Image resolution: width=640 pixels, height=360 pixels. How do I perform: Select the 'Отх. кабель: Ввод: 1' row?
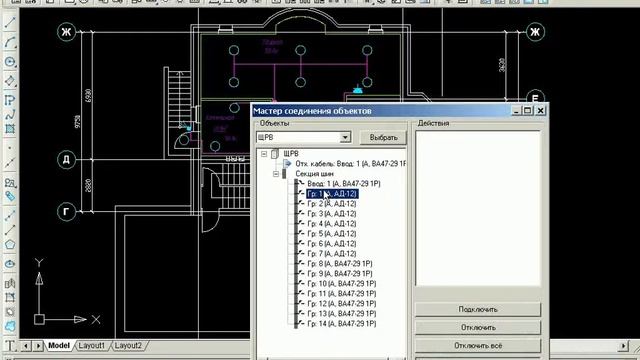pos(350,164)
